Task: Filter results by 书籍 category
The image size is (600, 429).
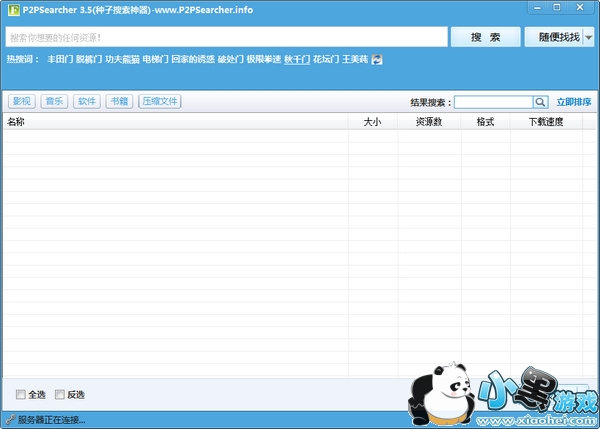Action: click(119, 101)
